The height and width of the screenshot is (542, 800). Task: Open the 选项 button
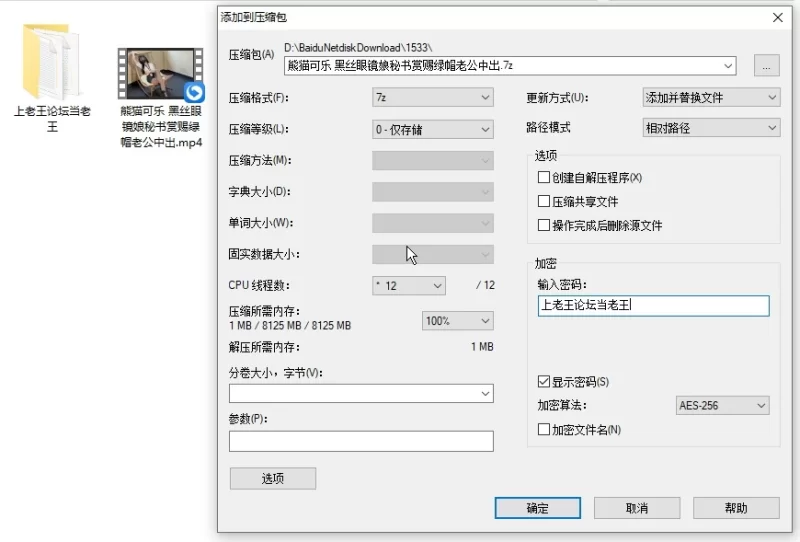272,479
